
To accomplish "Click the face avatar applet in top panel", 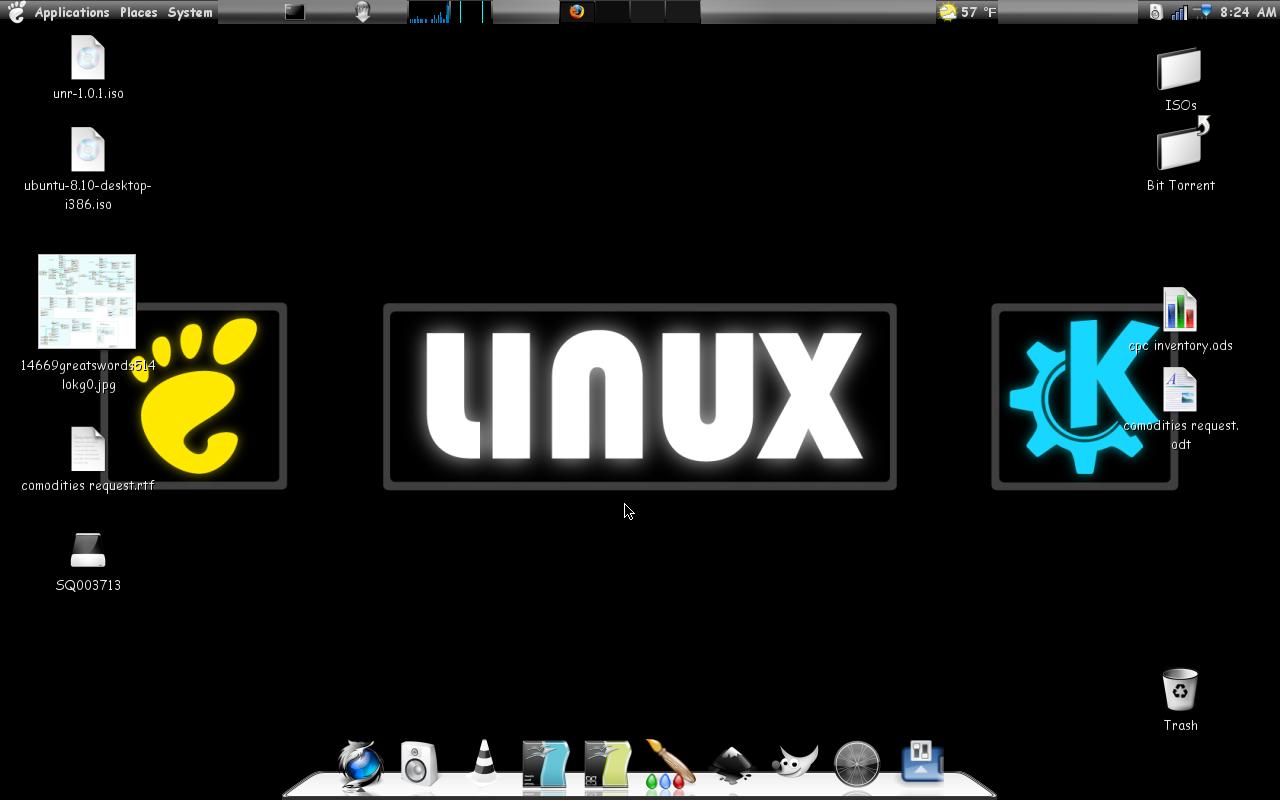I will pyautogui.click(x=363, y=12).
